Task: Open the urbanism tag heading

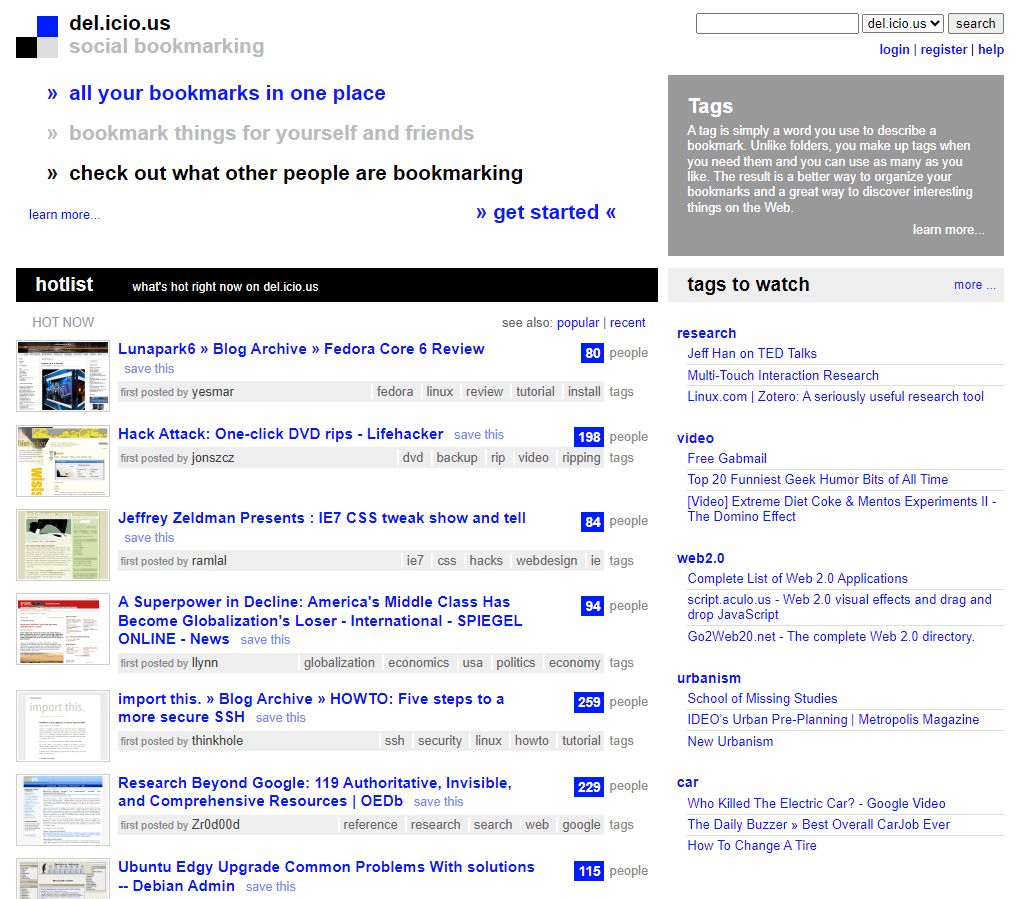Action: pyautogui.click(x=709, y=678)
